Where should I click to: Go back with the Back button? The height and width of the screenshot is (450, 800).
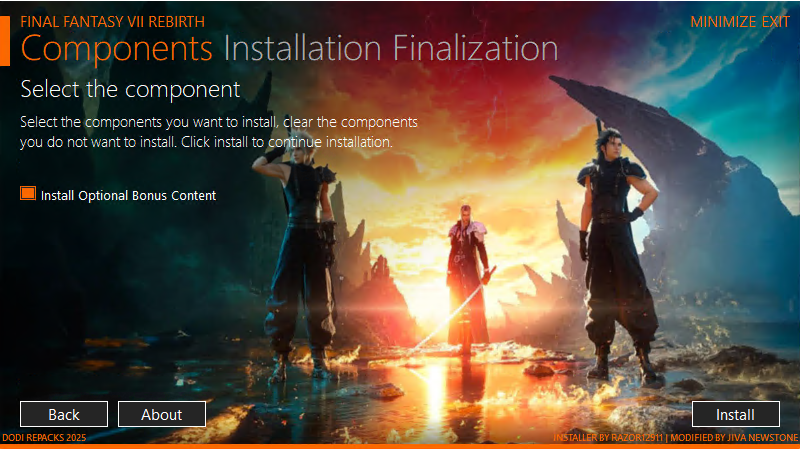(64, 414)
